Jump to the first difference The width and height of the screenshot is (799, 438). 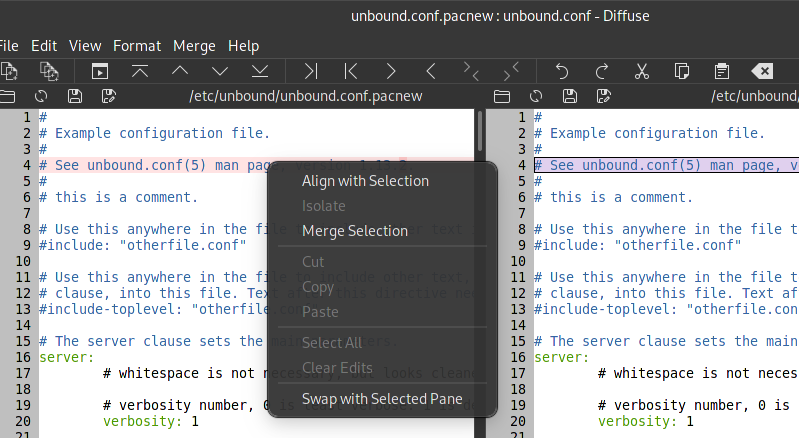[140, 71]
